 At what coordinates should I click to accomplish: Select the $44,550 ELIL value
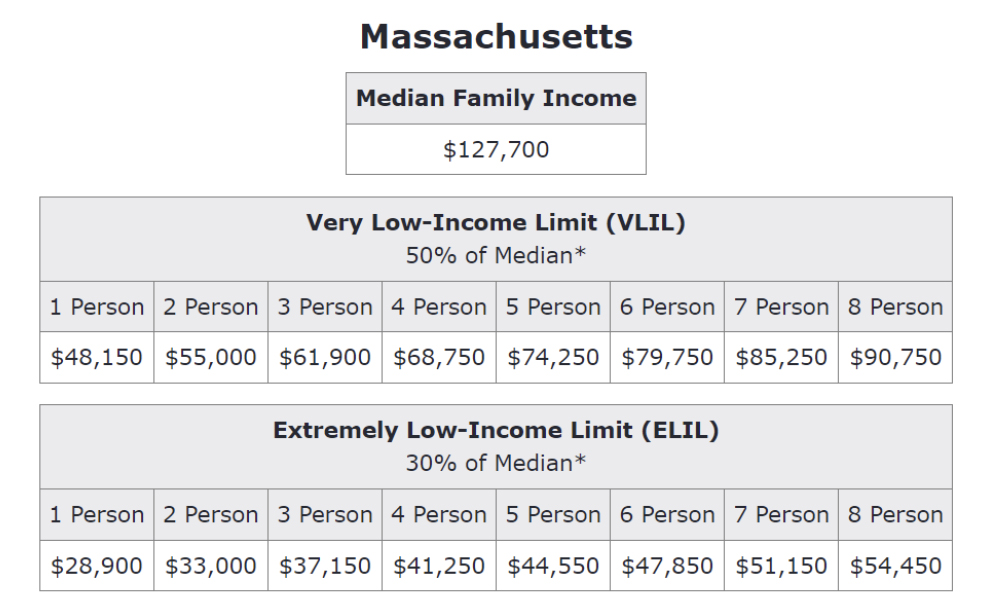(x=553, y=565)
